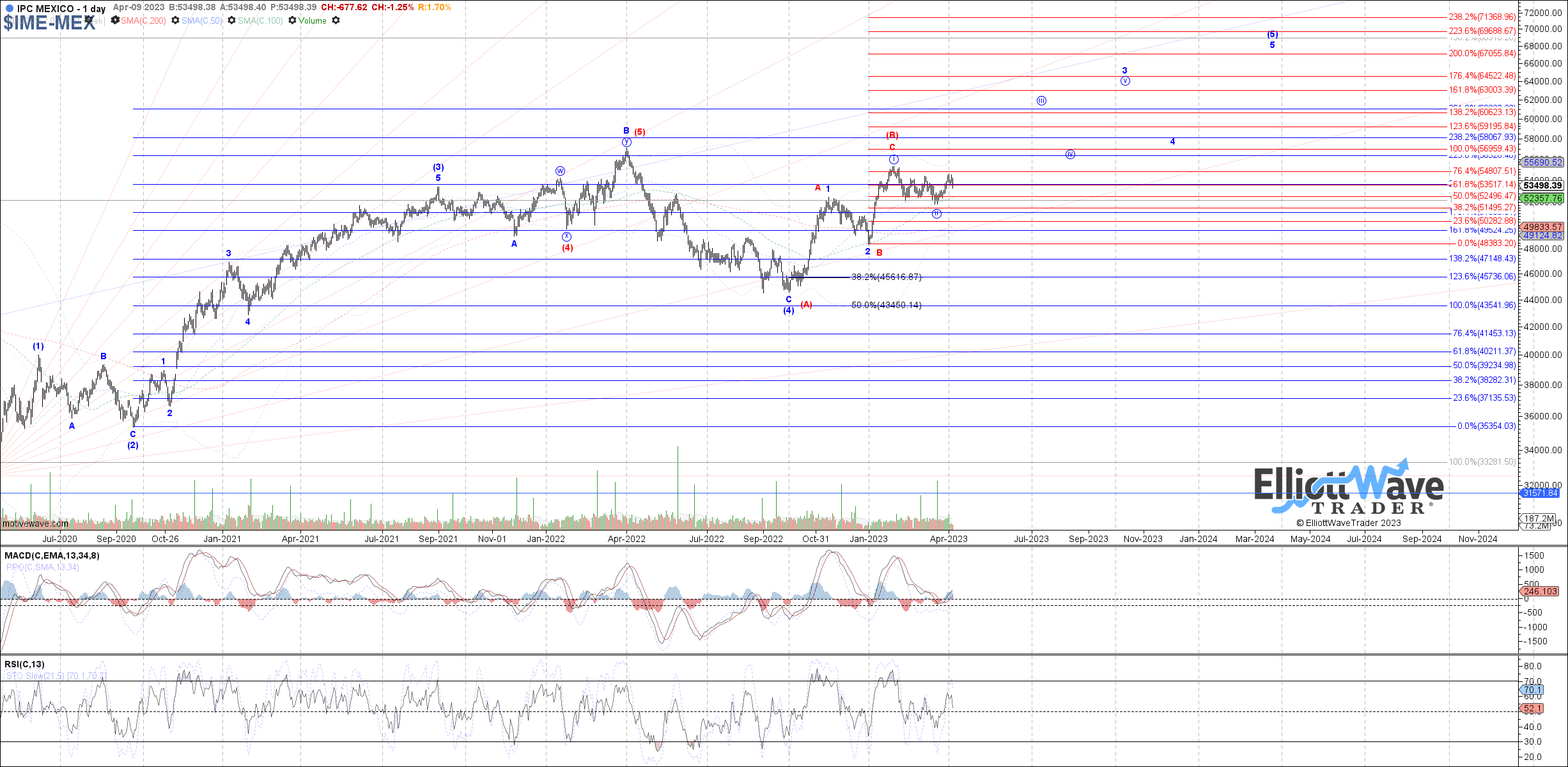Select the blue (1) wave label
1568x767 pixels.
[x=38, y=346]
